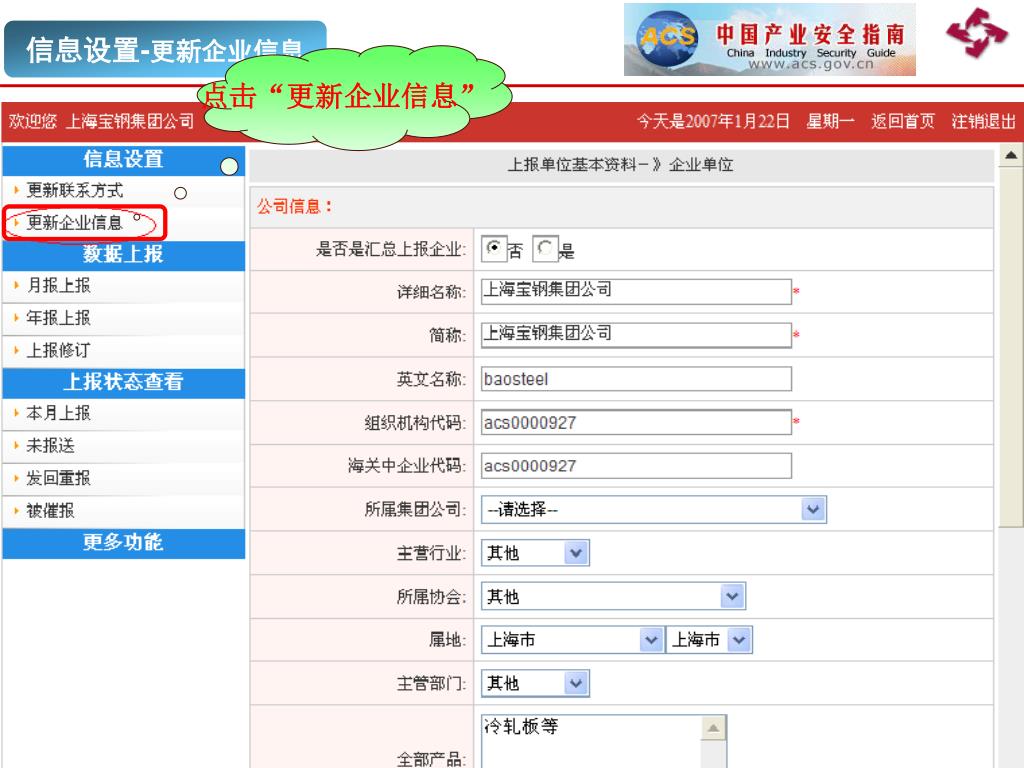The width and height of the screenshot is (1024, 768).
Task: Open the second 属地 city dropdown
Action: tap(709, 640)
